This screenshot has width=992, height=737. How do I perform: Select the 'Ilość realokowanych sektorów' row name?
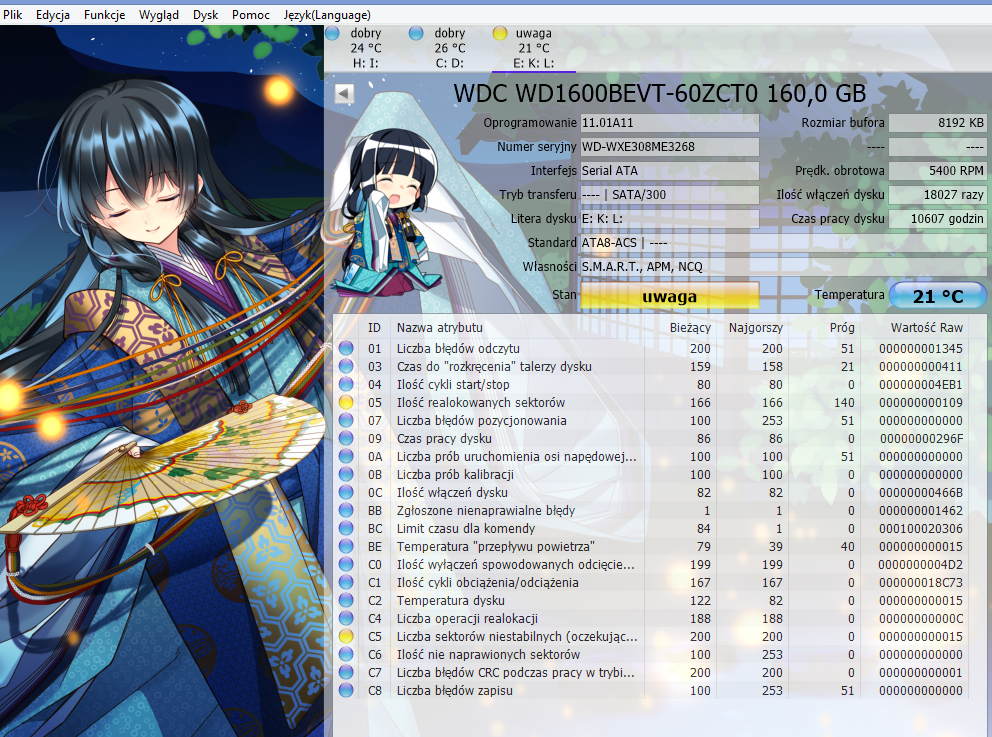[x=481, y=402]
